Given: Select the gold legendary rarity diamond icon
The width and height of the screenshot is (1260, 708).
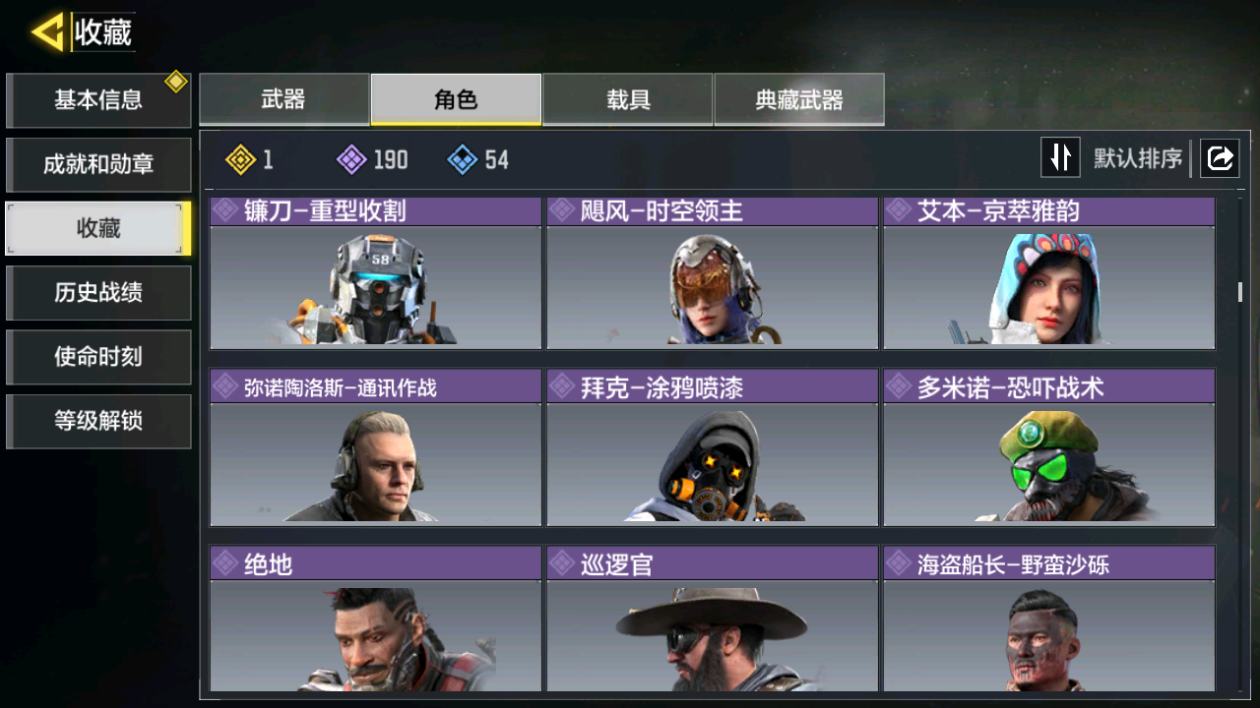Looking at the screenshot, I should click(x=241, y=159).
